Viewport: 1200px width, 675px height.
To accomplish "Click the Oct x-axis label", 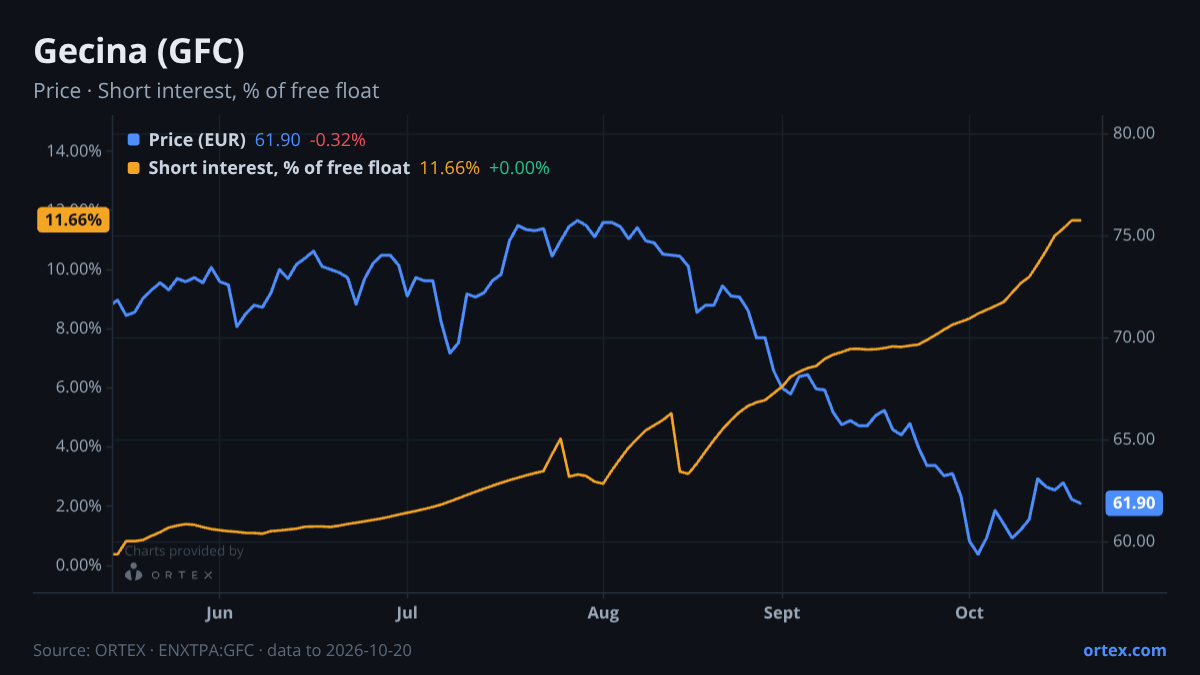I will pos(969,613).
